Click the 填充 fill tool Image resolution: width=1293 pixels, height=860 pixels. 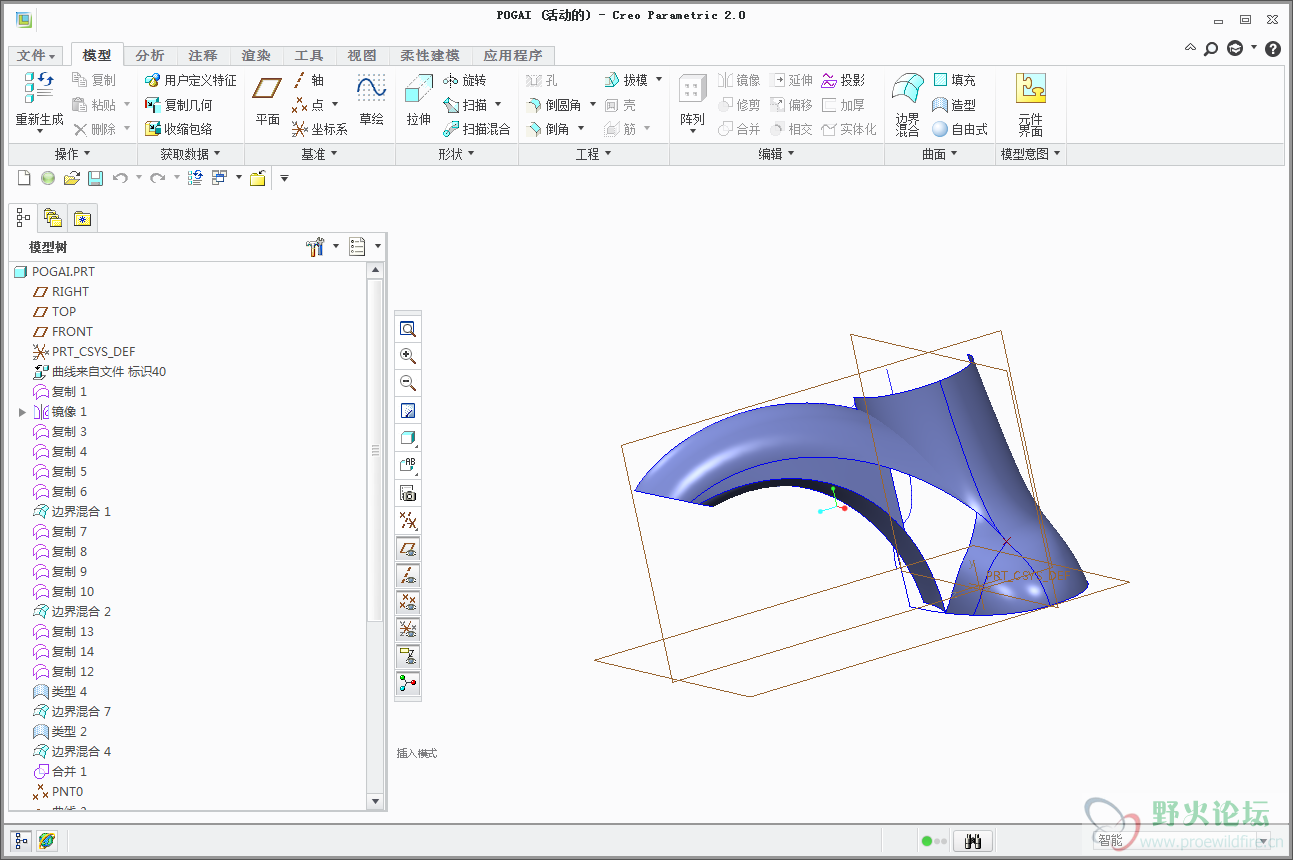tap(954, 80)
